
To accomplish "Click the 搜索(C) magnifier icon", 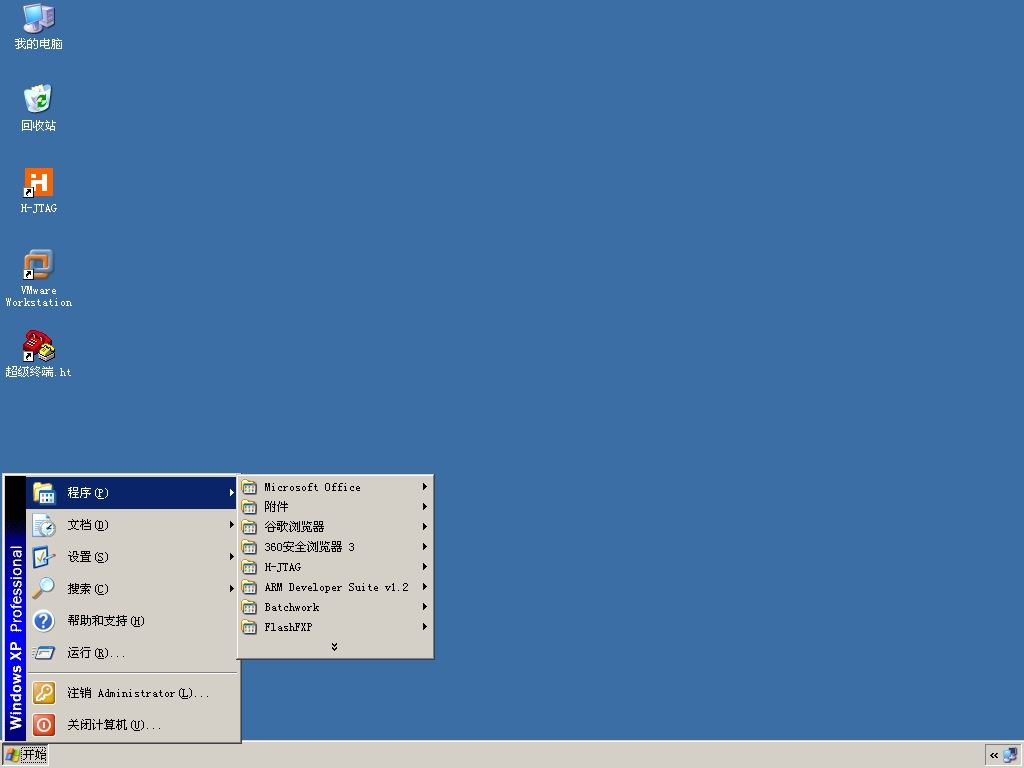I will (44, 589).
